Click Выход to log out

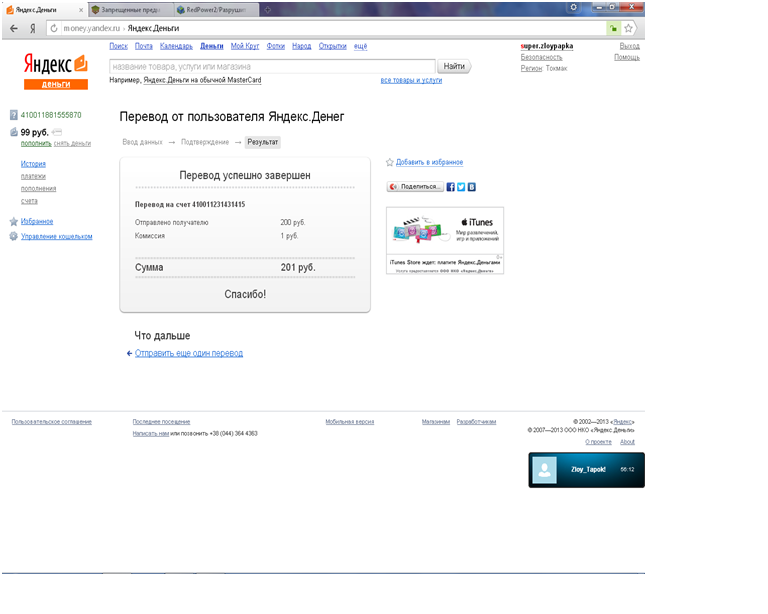tap(629, 46)
